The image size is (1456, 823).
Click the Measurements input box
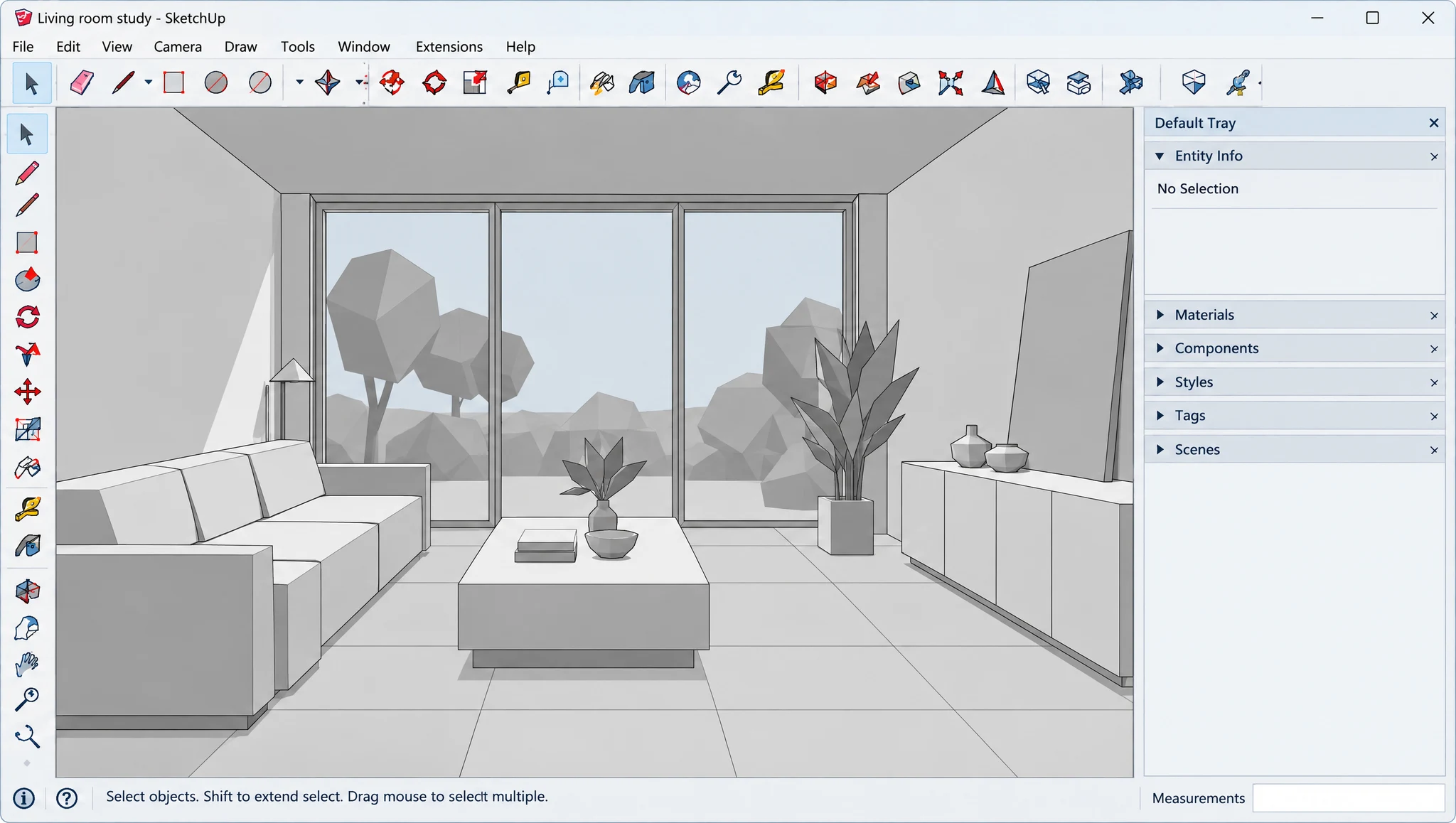1349,798
